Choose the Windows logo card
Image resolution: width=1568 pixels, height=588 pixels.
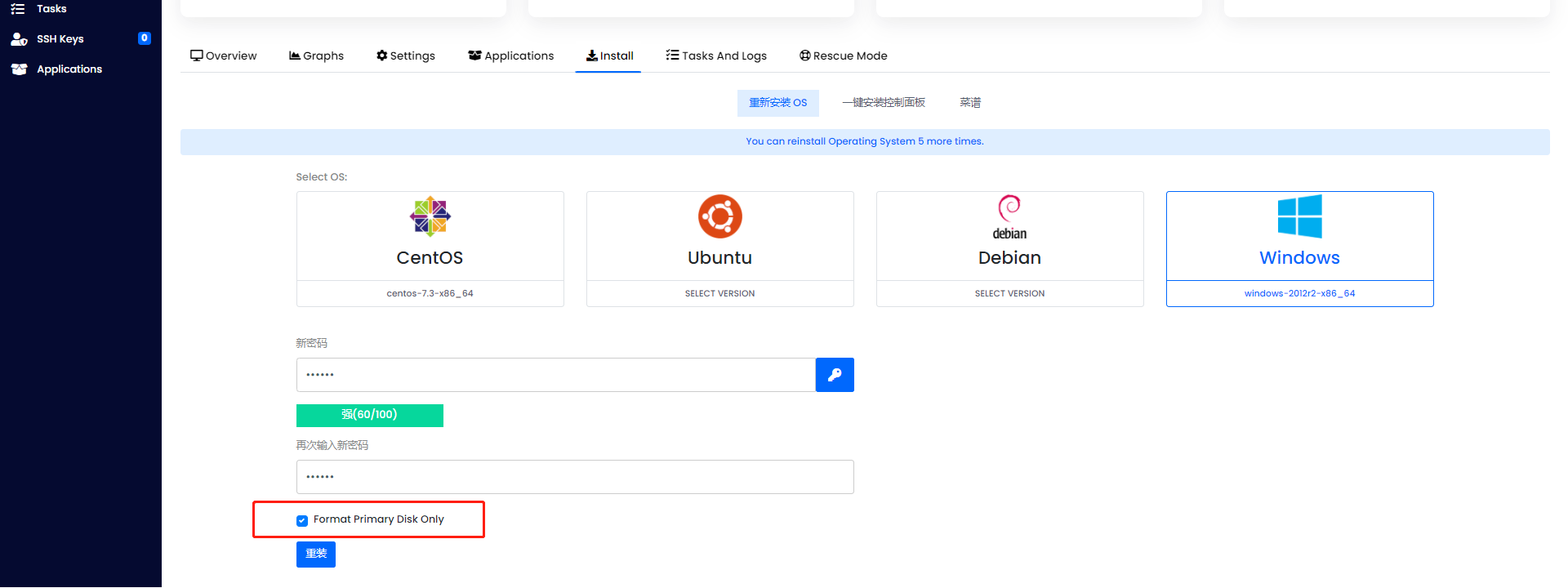(x=1300, y=236)
